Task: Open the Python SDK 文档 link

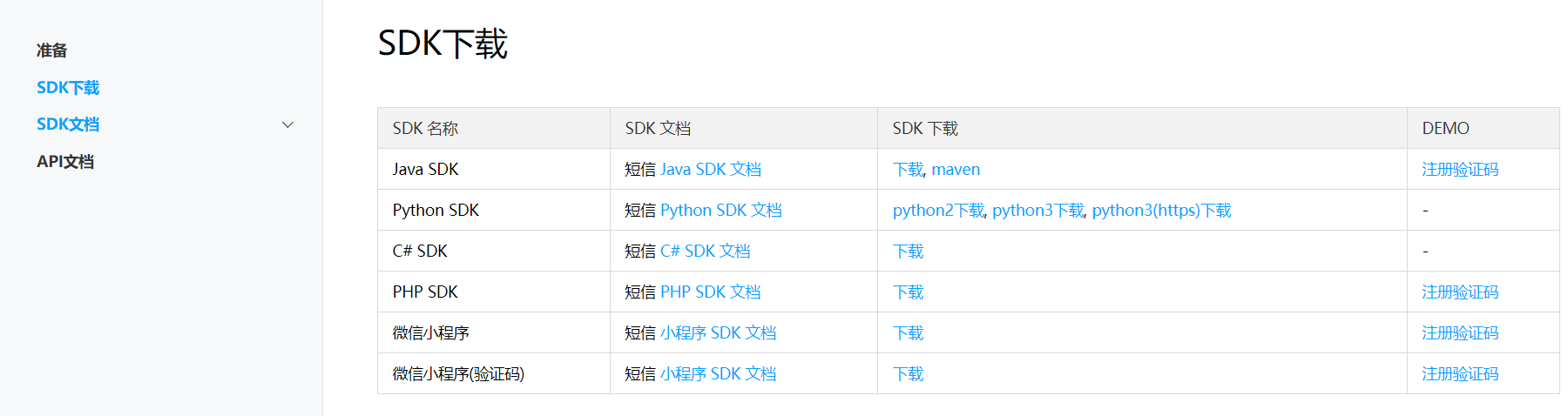Action: point(721,210)
